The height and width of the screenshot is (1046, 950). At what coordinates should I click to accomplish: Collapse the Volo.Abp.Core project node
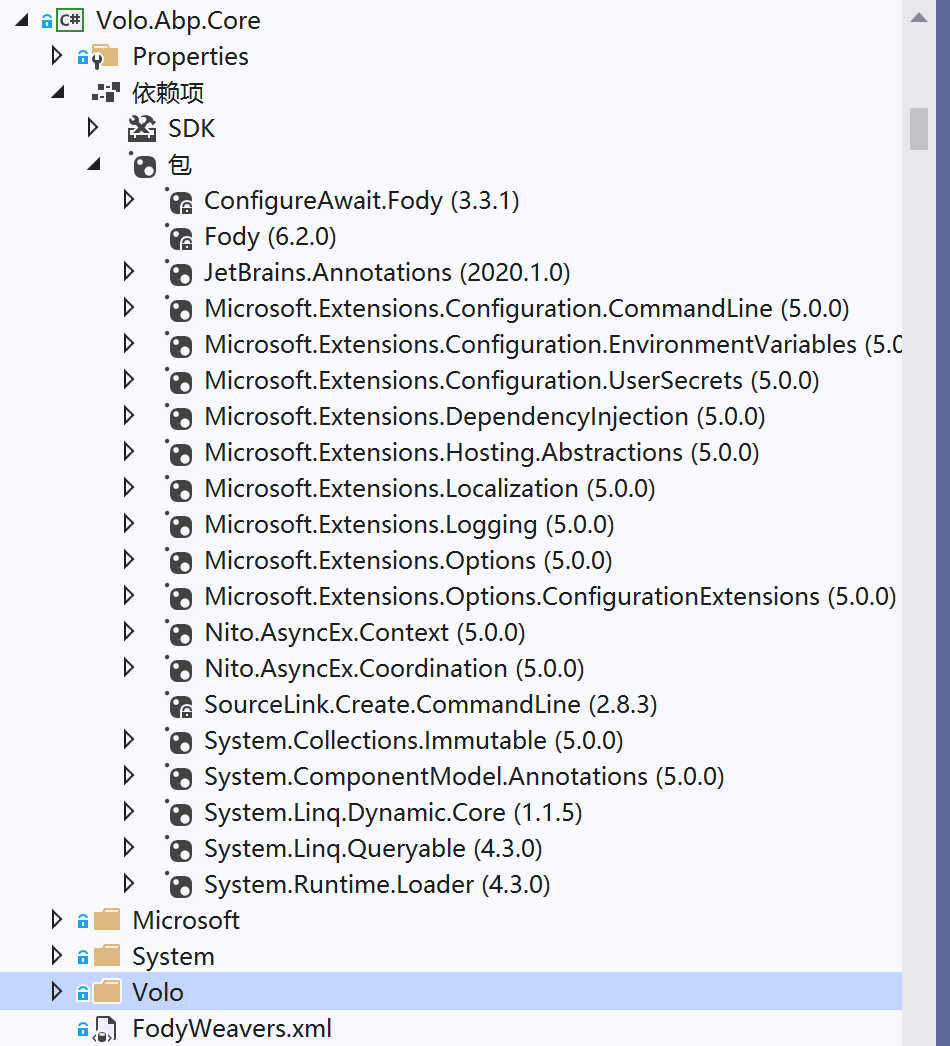point(22,20)
